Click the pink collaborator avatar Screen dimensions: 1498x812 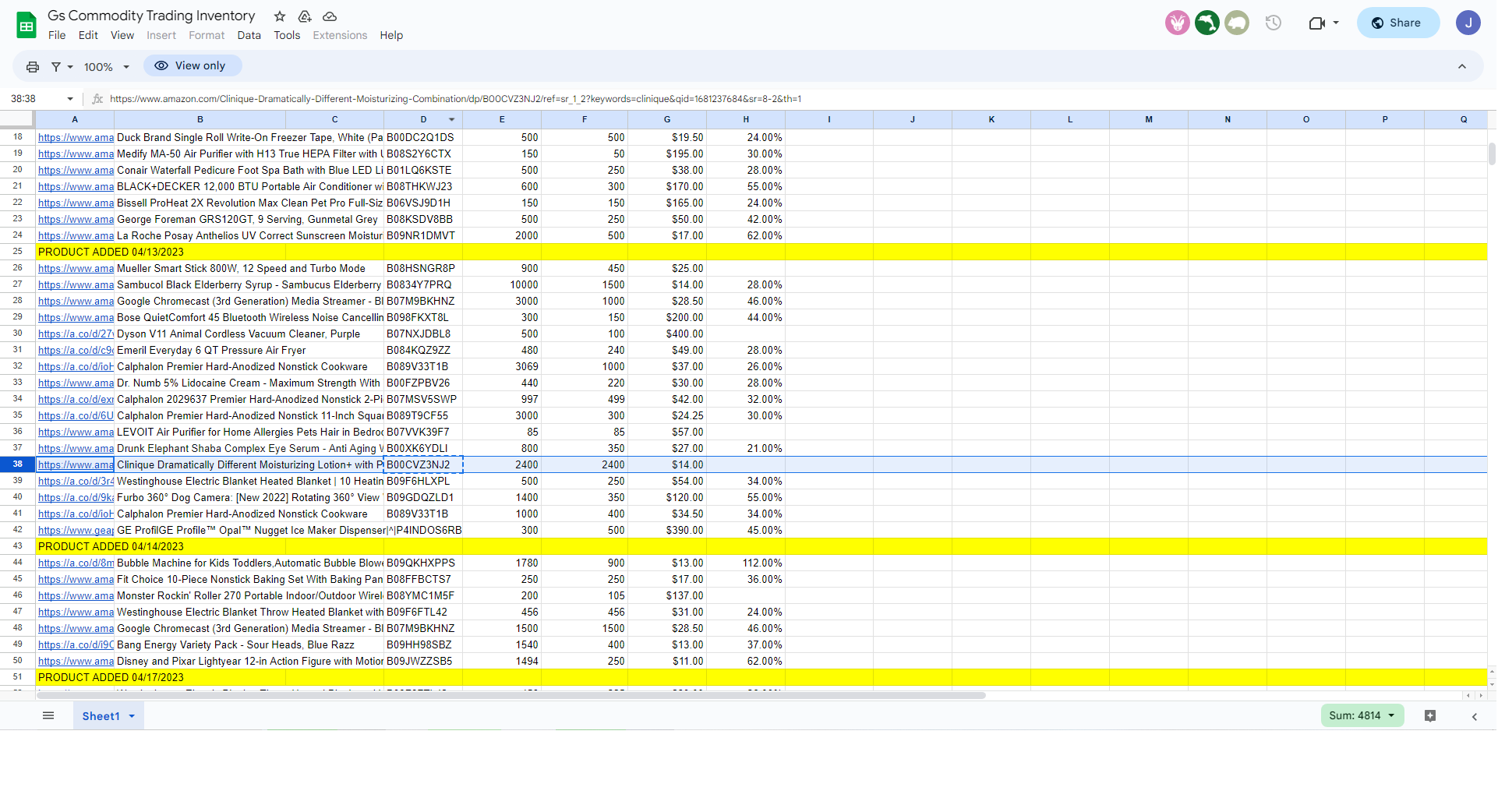point(1178,23)
